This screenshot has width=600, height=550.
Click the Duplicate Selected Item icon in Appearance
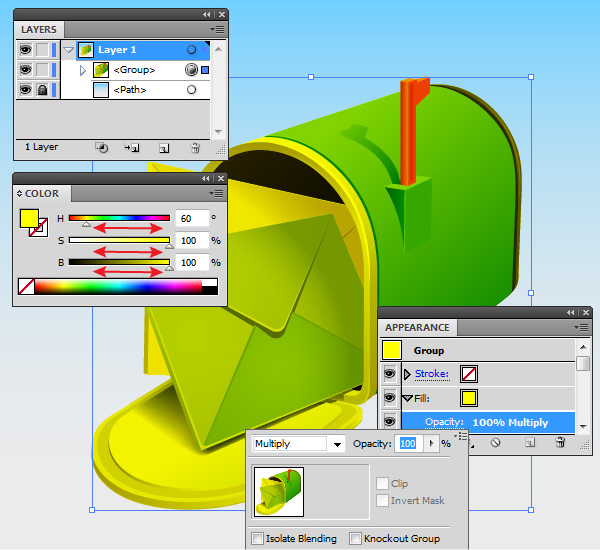(x=527, y=440)
